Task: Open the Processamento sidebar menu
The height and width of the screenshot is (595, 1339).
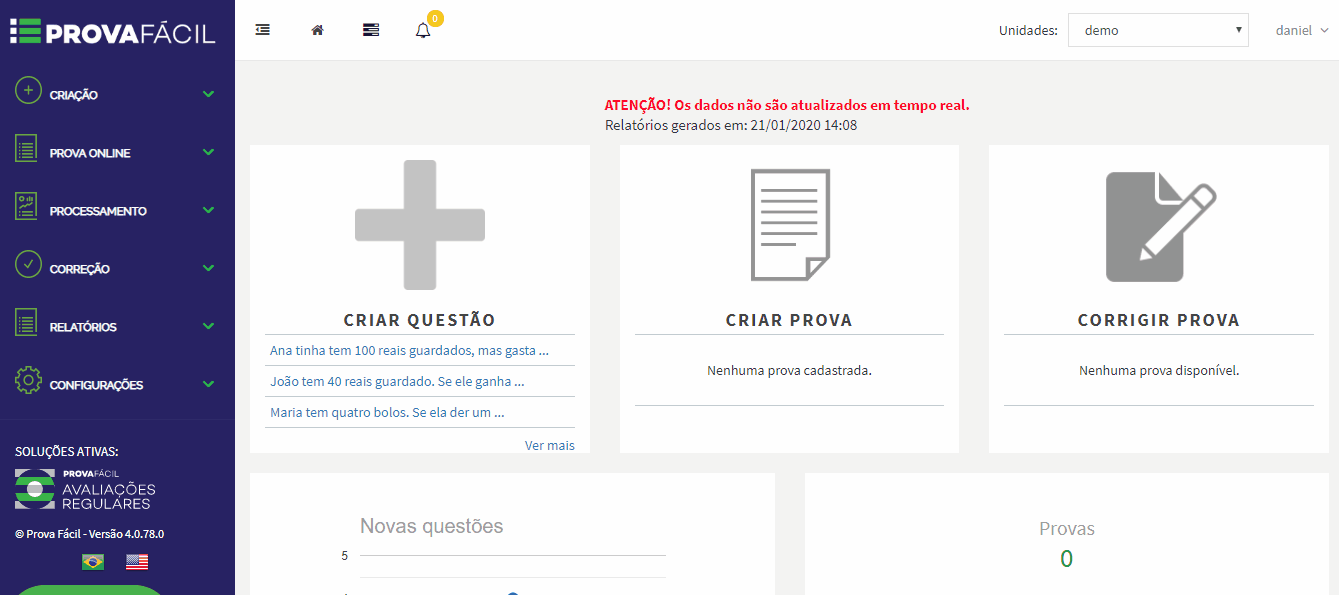Action: (x=117, y=211)
